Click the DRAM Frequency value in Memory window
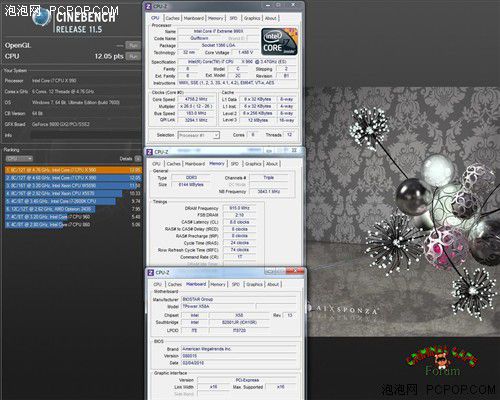 [239, 208]
